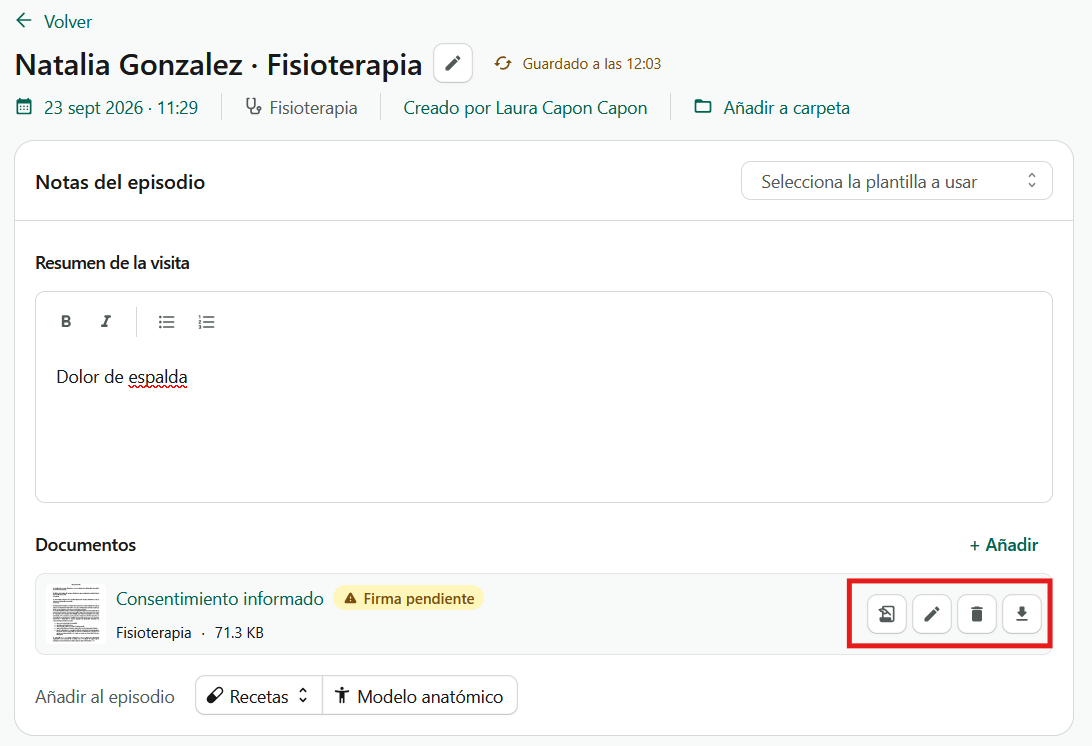This screenshot has width=1092, height=746.
Task: Request signature for Consentimiento informado document
Action: (887, 614)
